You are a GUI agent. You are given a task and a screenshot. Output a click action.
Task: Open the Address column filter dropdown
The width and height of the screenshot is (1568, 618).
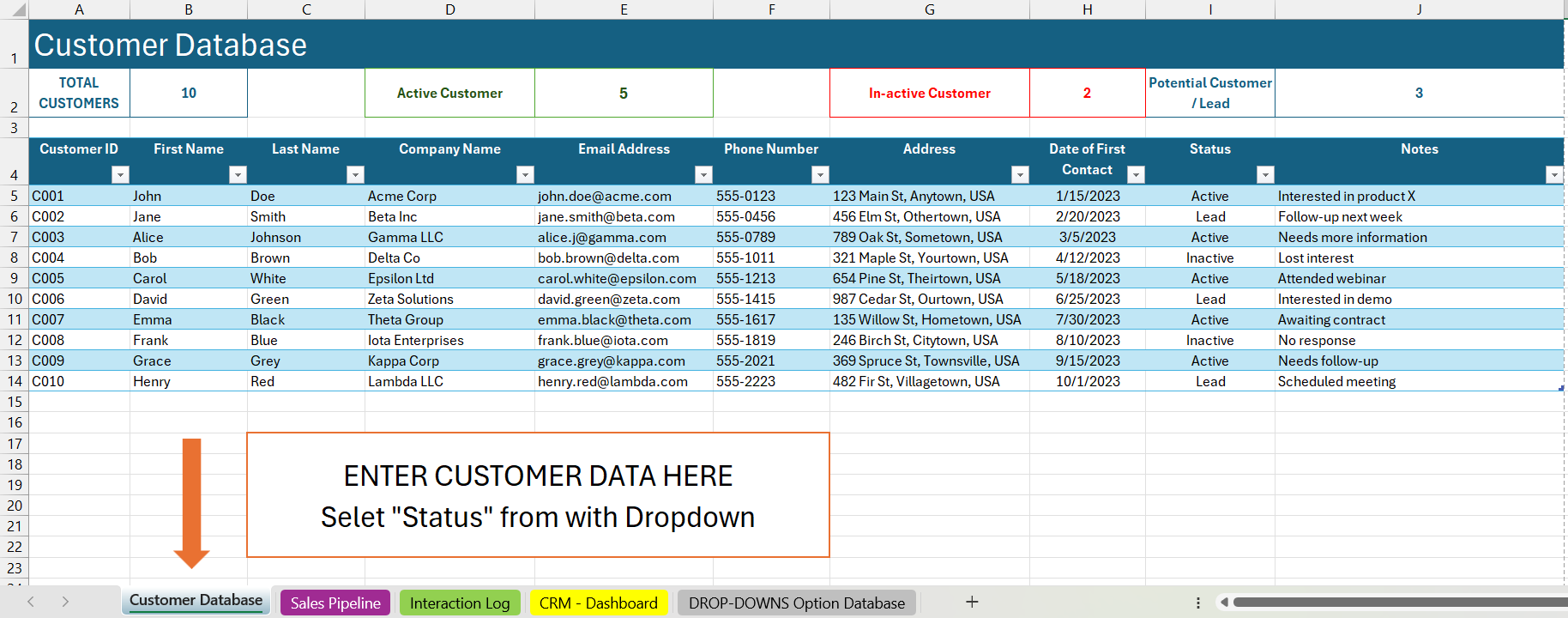tap(1020, 174)
